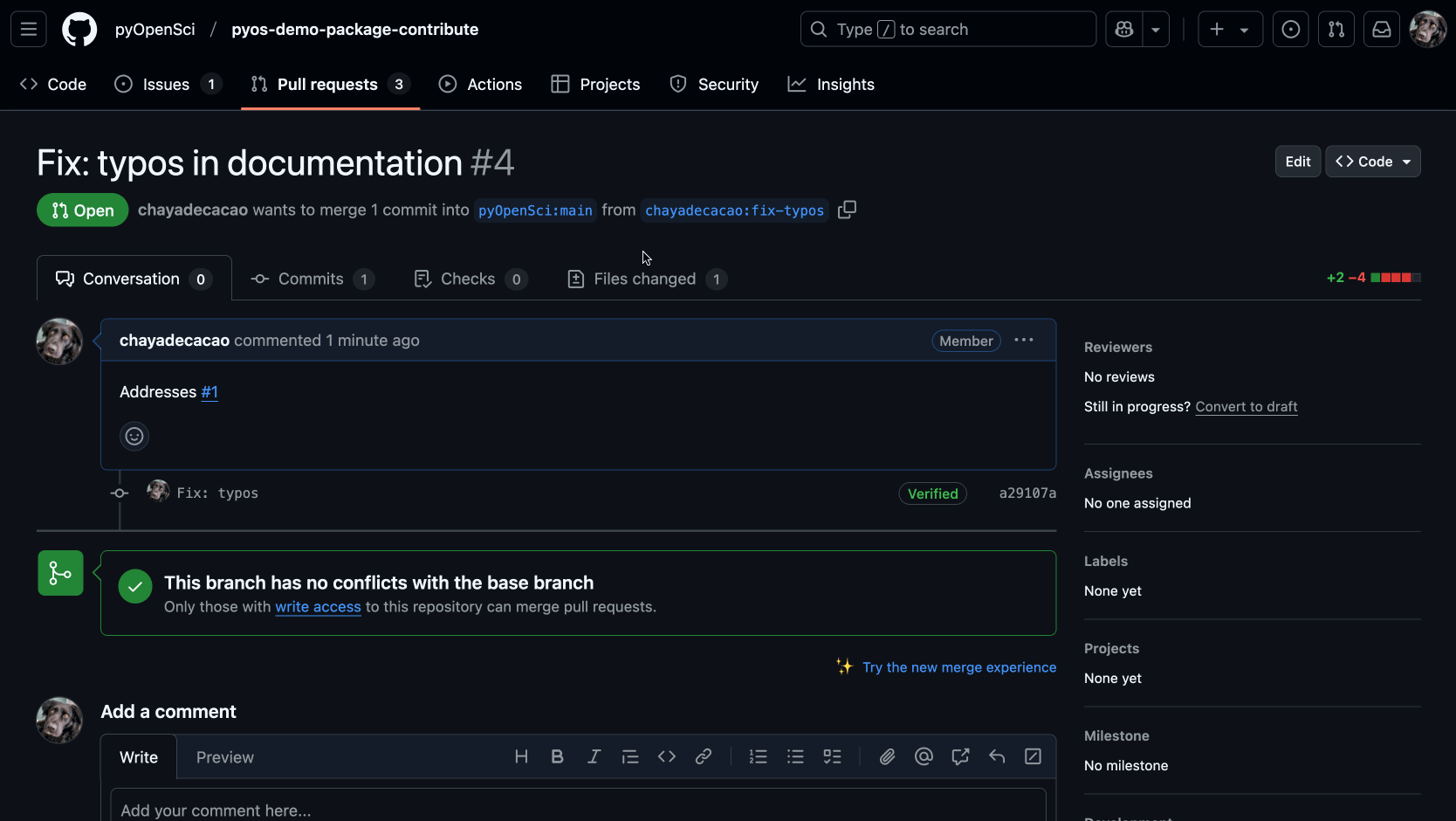This screenshot has height=821, width=1456.
Task: Insert a link icon in toolbar
Action: pyautogui.click(x=704, y=756)
